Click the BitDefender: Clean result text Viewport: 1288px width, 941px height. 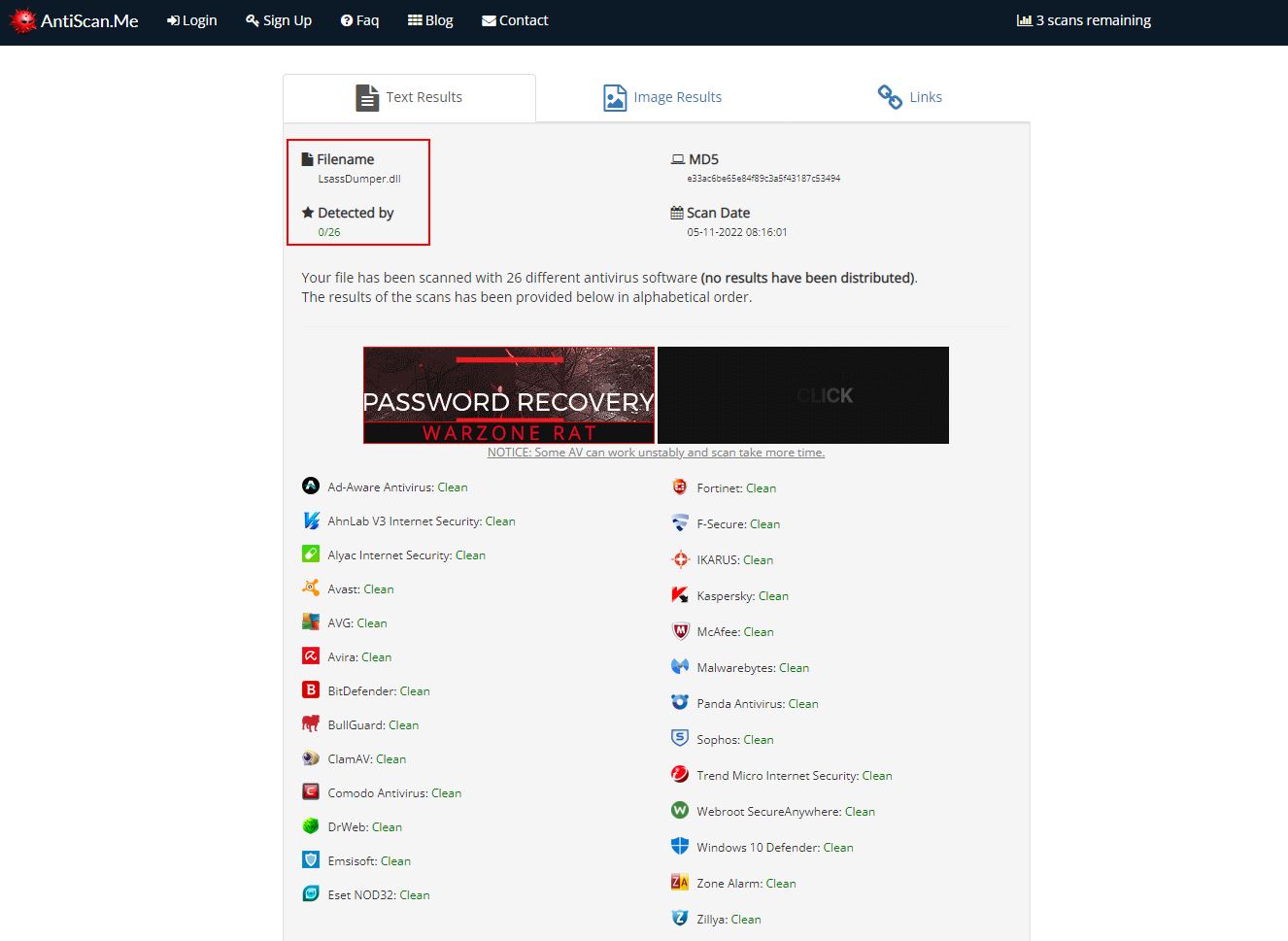pos(379,691)
